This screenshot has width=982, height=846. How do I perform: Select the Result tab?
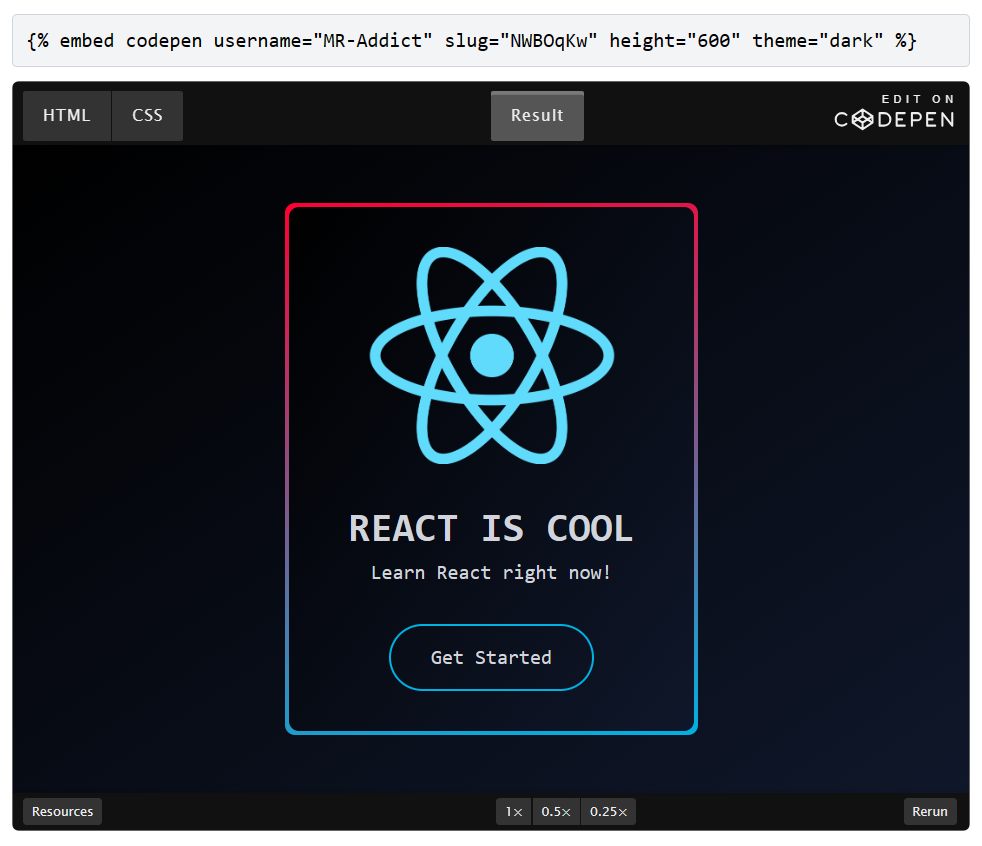537,116
